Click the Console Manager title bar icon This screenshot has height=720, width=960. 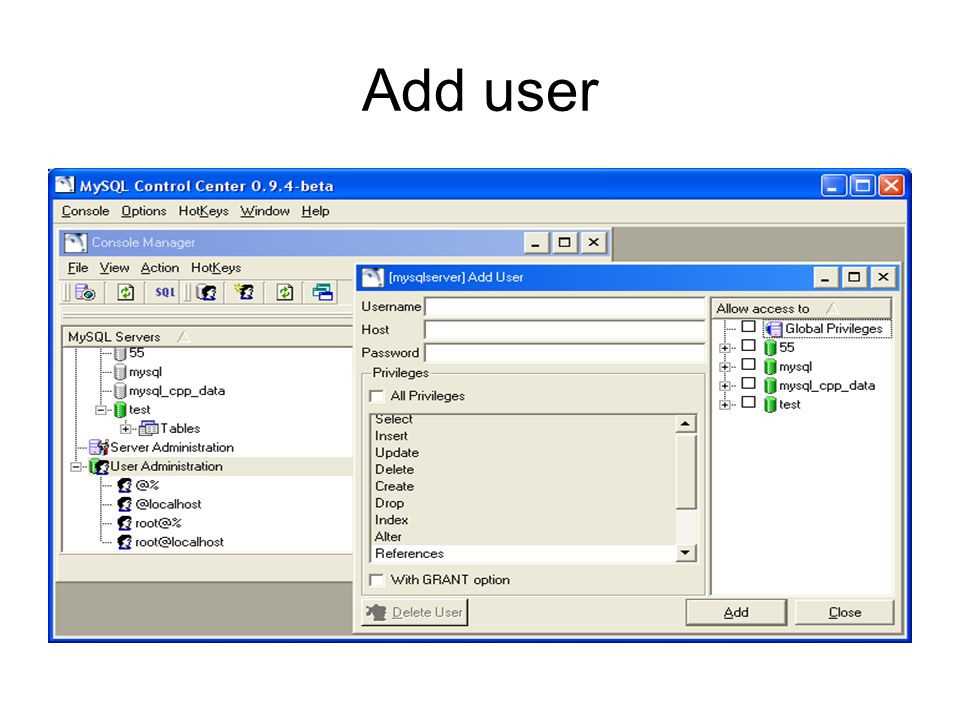(x=75, y=243)
